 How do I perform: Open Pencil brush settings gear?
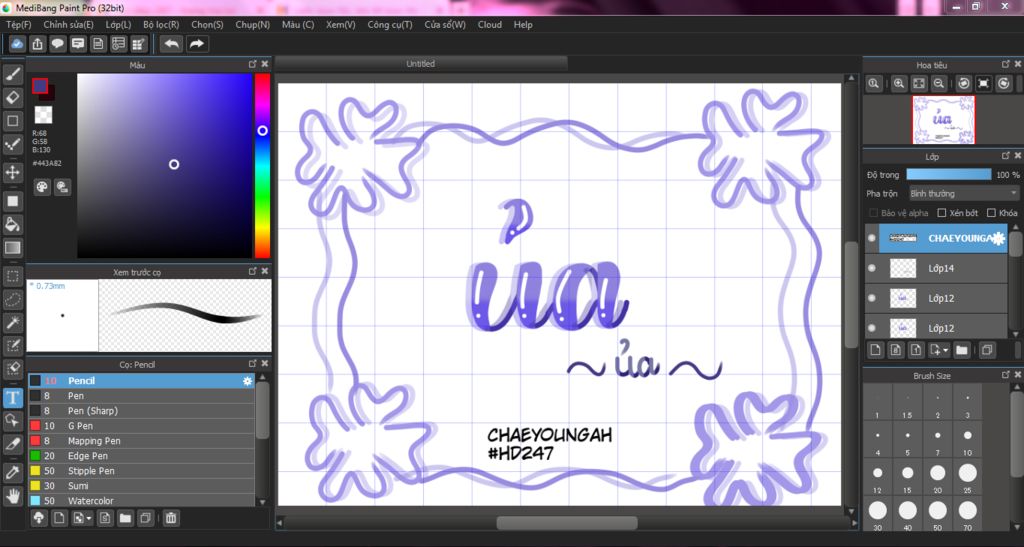point(248,381)
